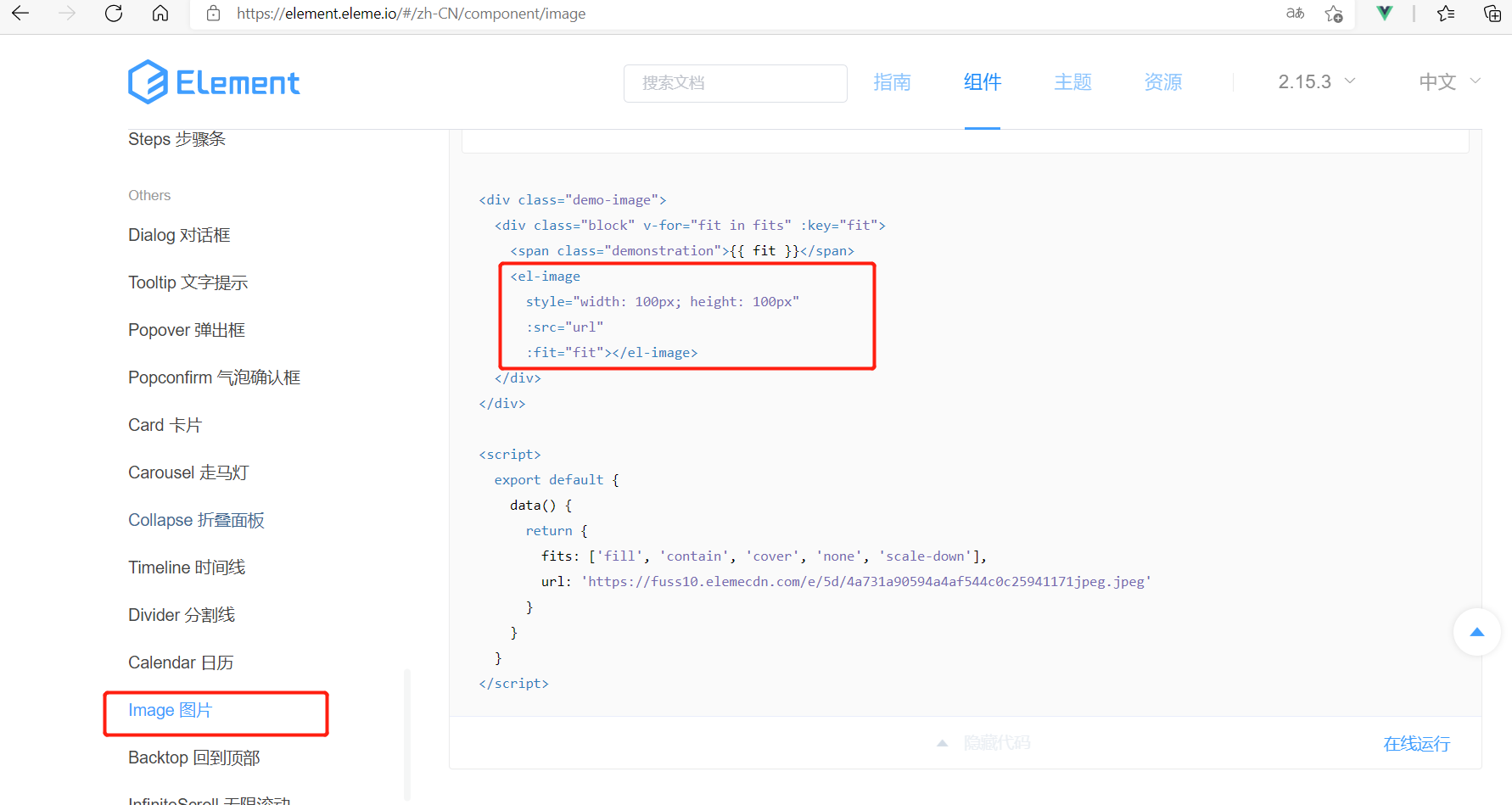Click the v-for="fit in fits" code line
1512x805 pixels.
[x=691, y=226]
